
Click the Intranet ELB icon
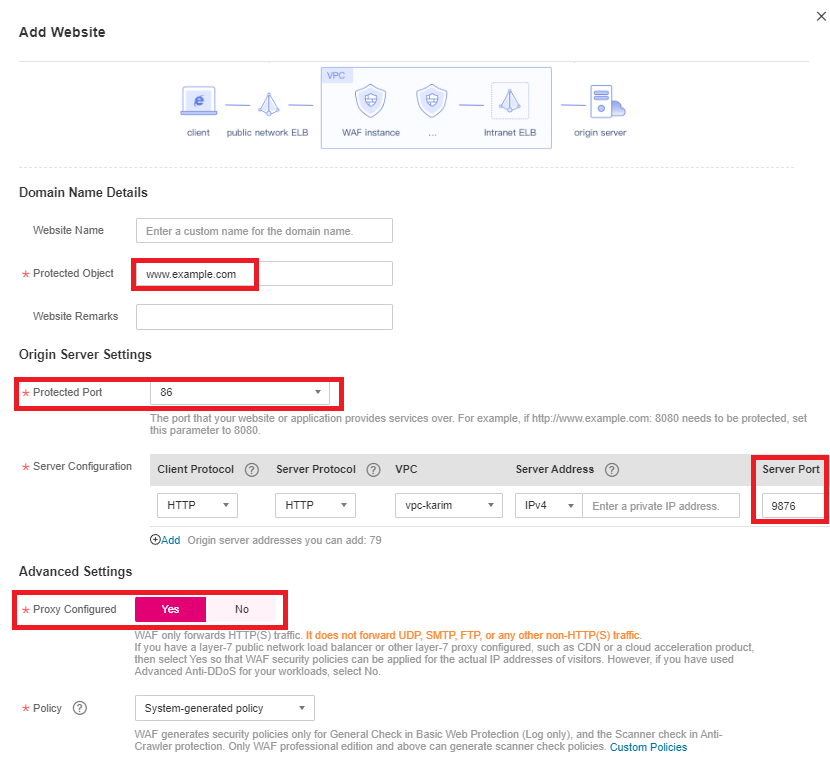click(x=510, y=101)
